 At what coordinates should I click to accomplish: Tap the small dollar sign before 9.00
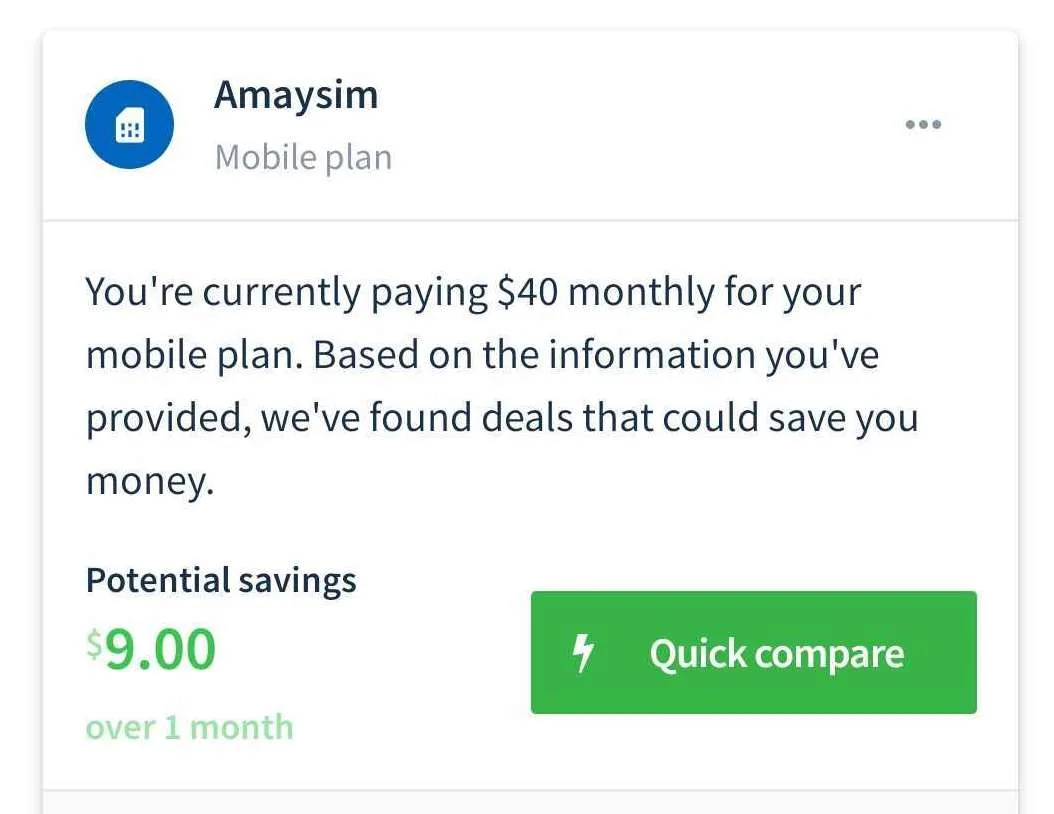click(x=94, y=645)
